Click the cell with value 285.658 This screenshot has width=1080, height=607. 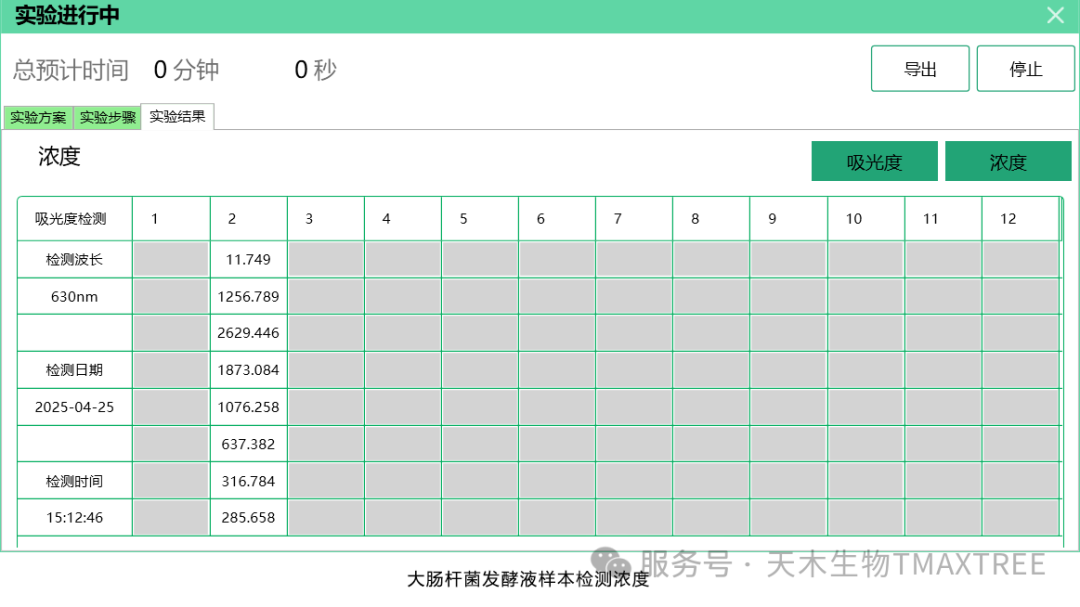point(248,518)
